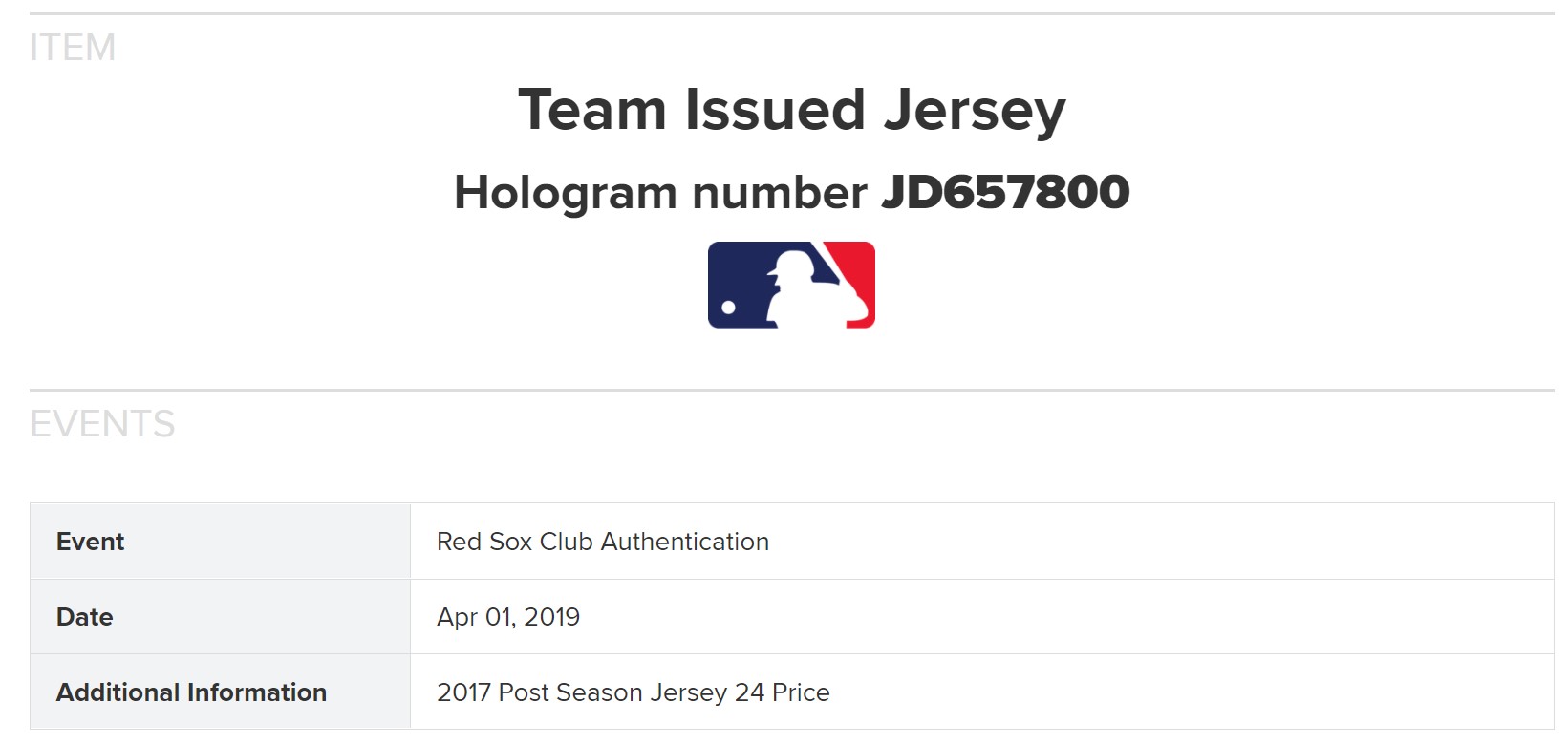The width and height of the screenshot is (1568, 745).
Task: Click the Red Sox Club Authentication value
Action: 602,542
